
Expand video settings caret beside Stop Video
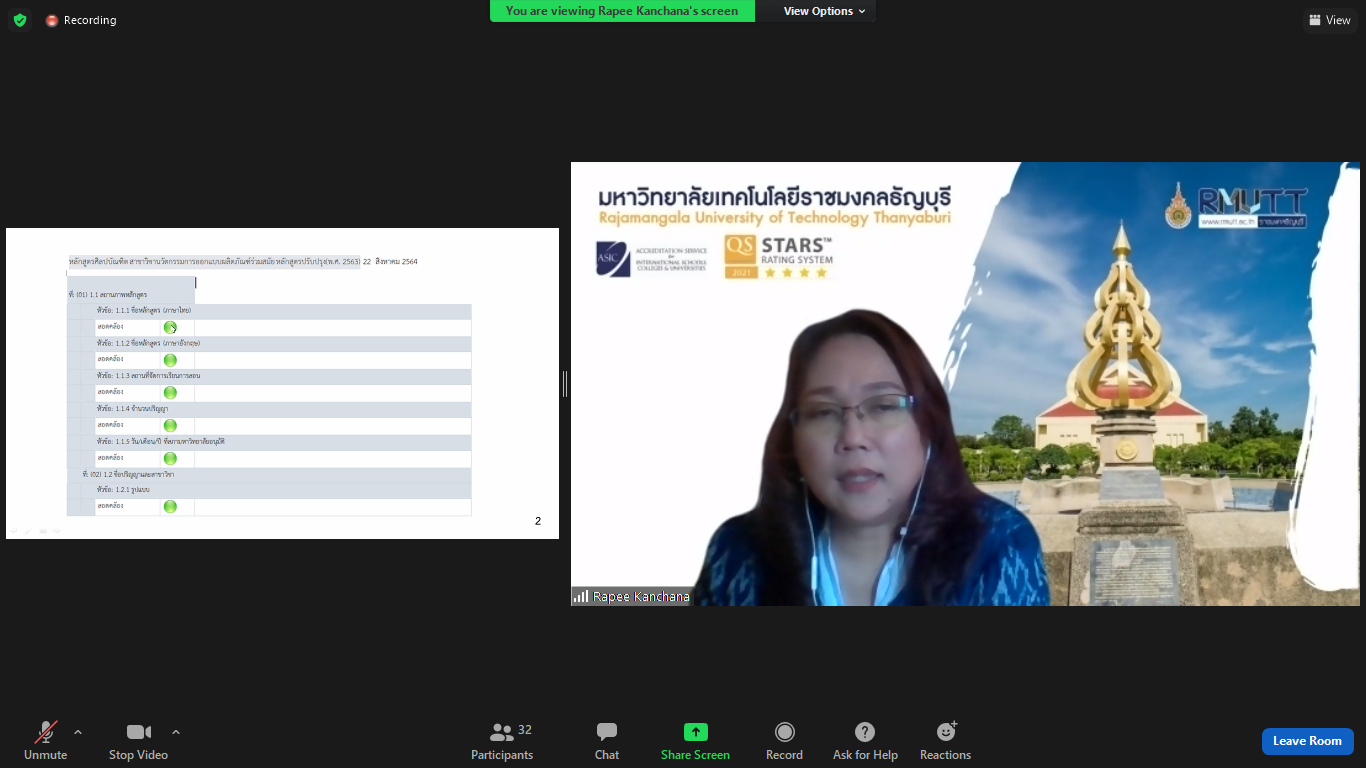click(176, 732)
